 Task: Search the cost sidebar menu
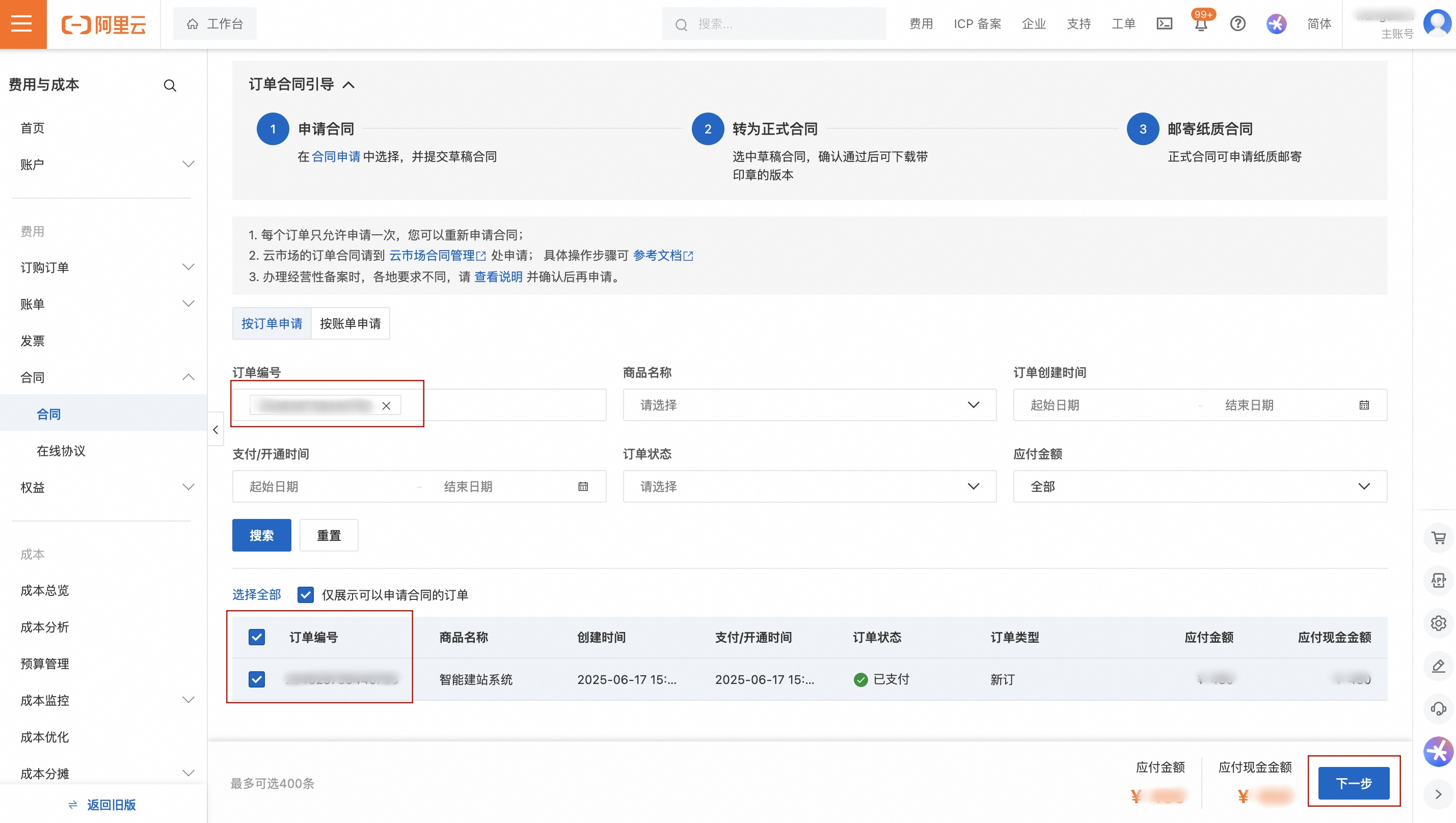170,86
